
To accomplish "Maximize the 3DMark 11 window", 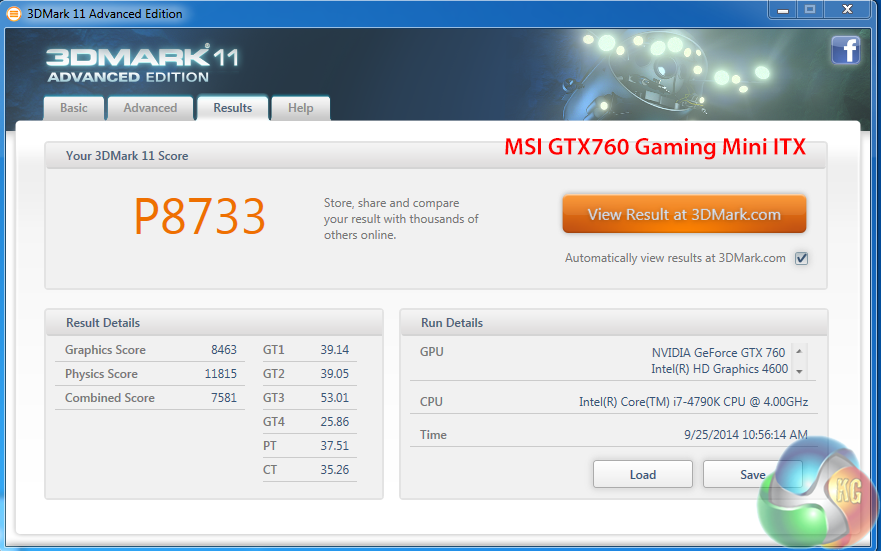I will point(810,10).
